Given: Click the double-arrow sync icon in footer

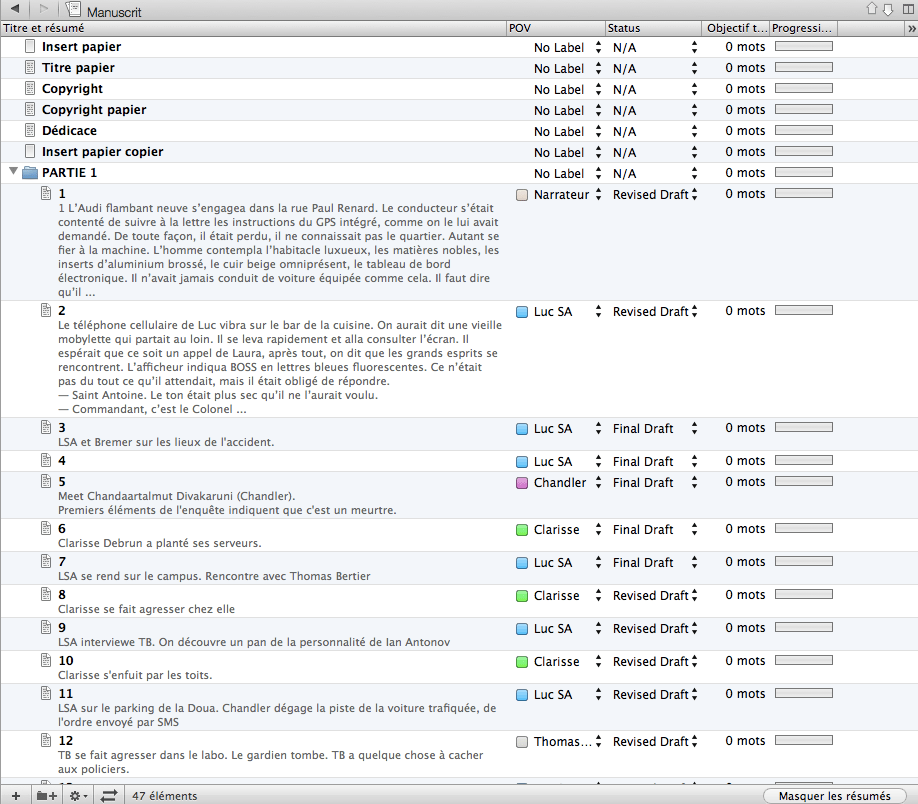Looking at the screenshot, I should (x=109, y=796).
